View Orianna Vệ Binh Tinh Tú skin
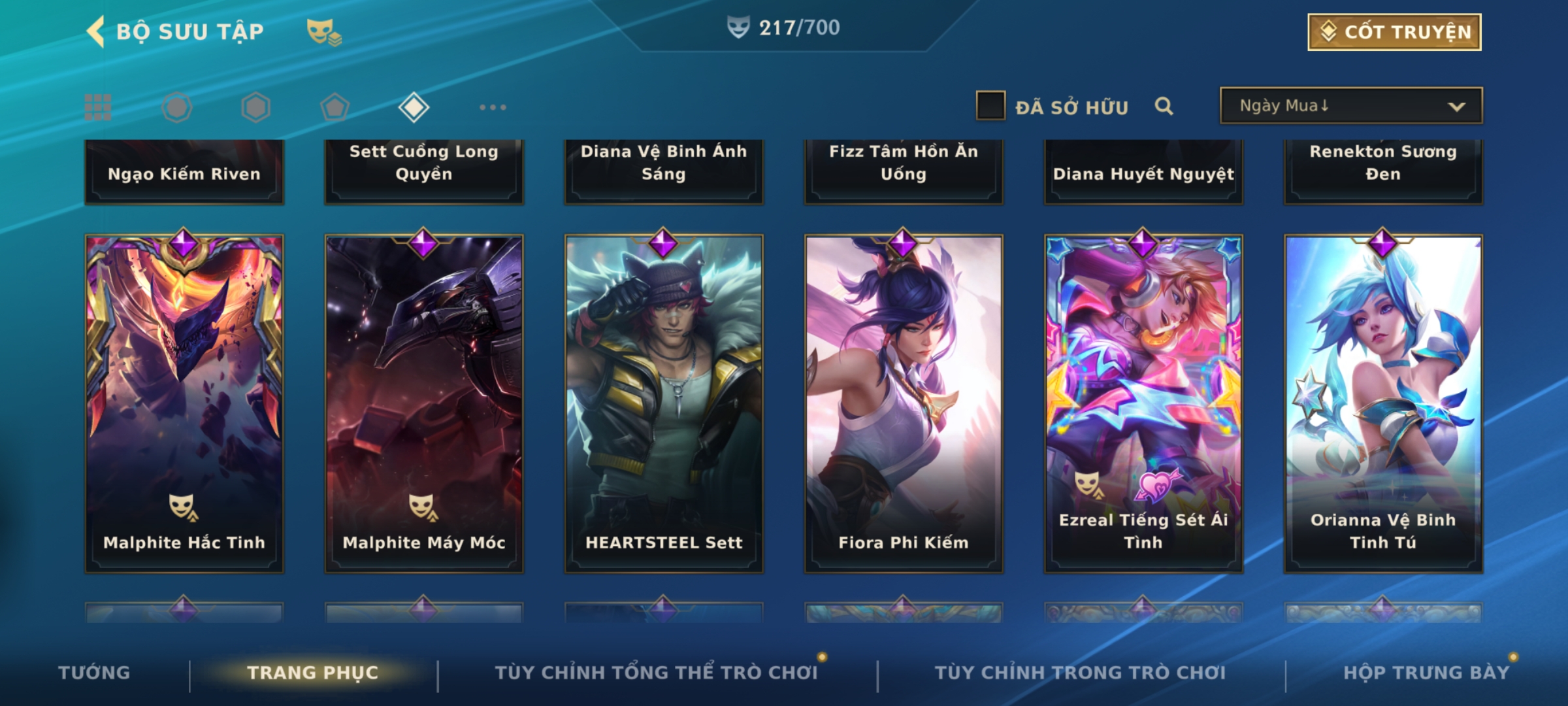The height and width of the screenshot is (706, 1568). [x=1383, y=403]
